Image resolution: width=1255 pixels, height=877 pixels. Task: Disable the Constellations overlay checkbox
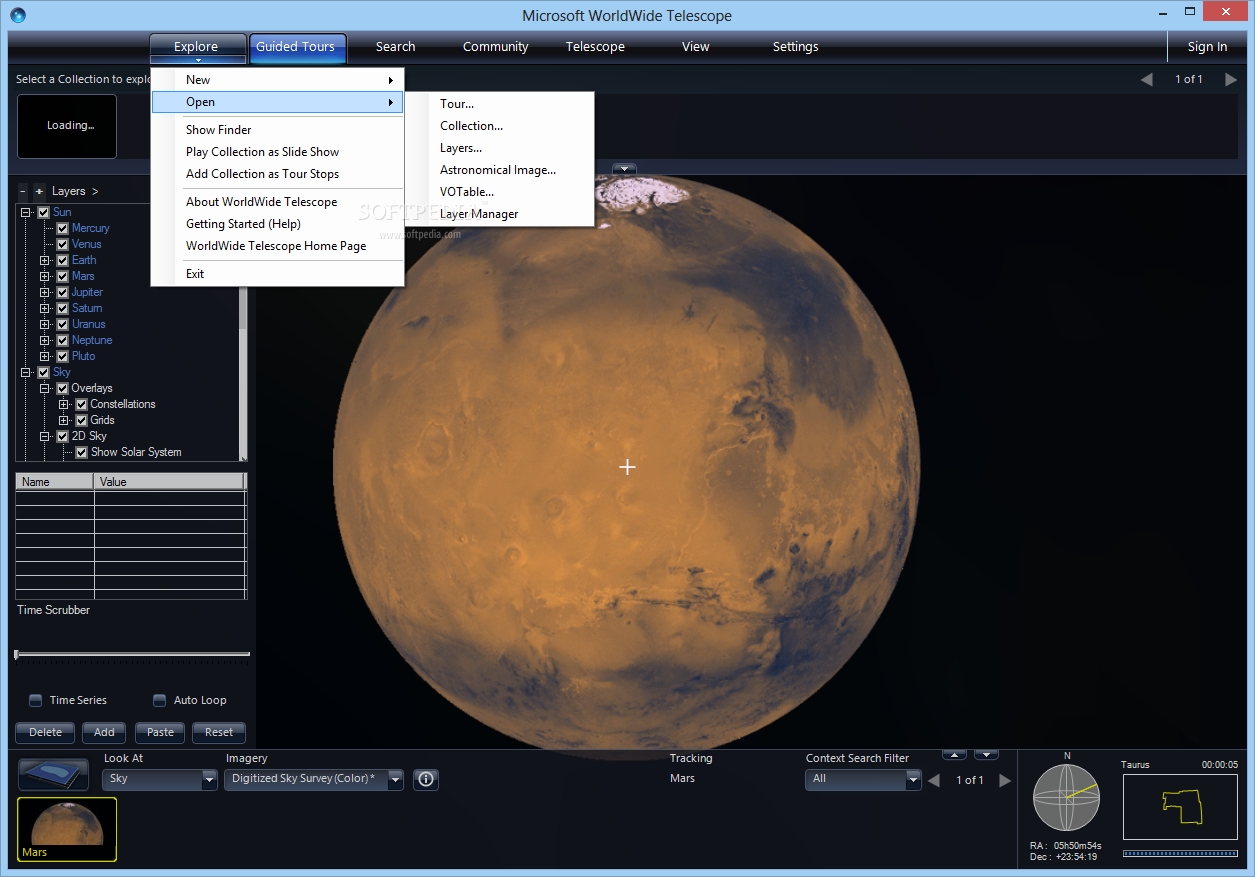[x=82, y=404]
